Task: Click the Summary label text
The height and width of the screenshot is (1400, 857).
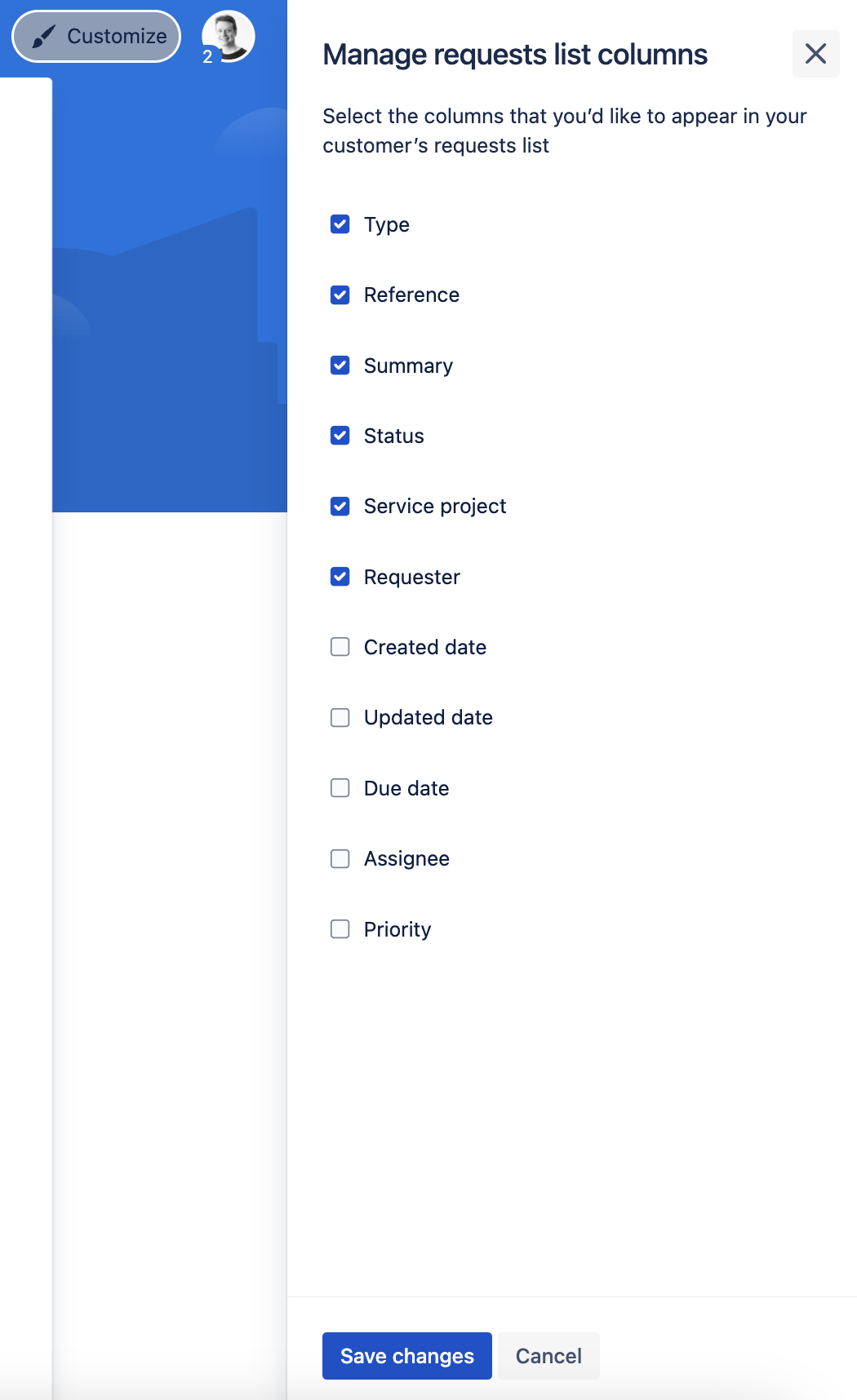Action: 408,365
